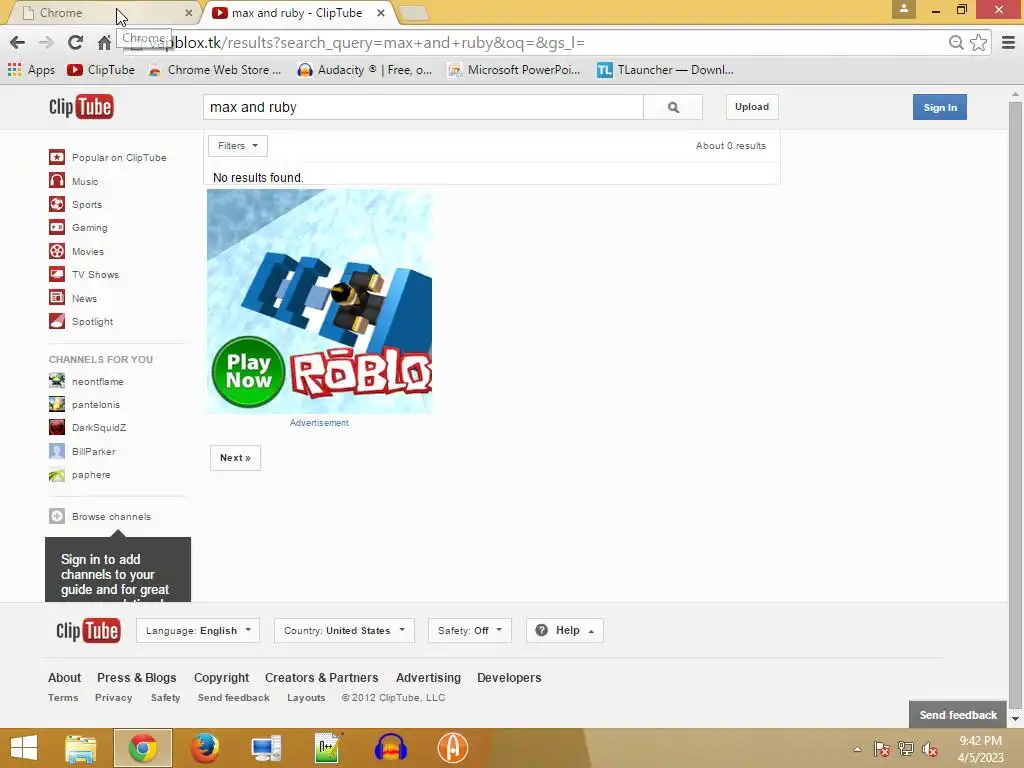1024x768 pixels.
Task: Click the Roblox Play Now advertisement
Action: pos(319,301)
